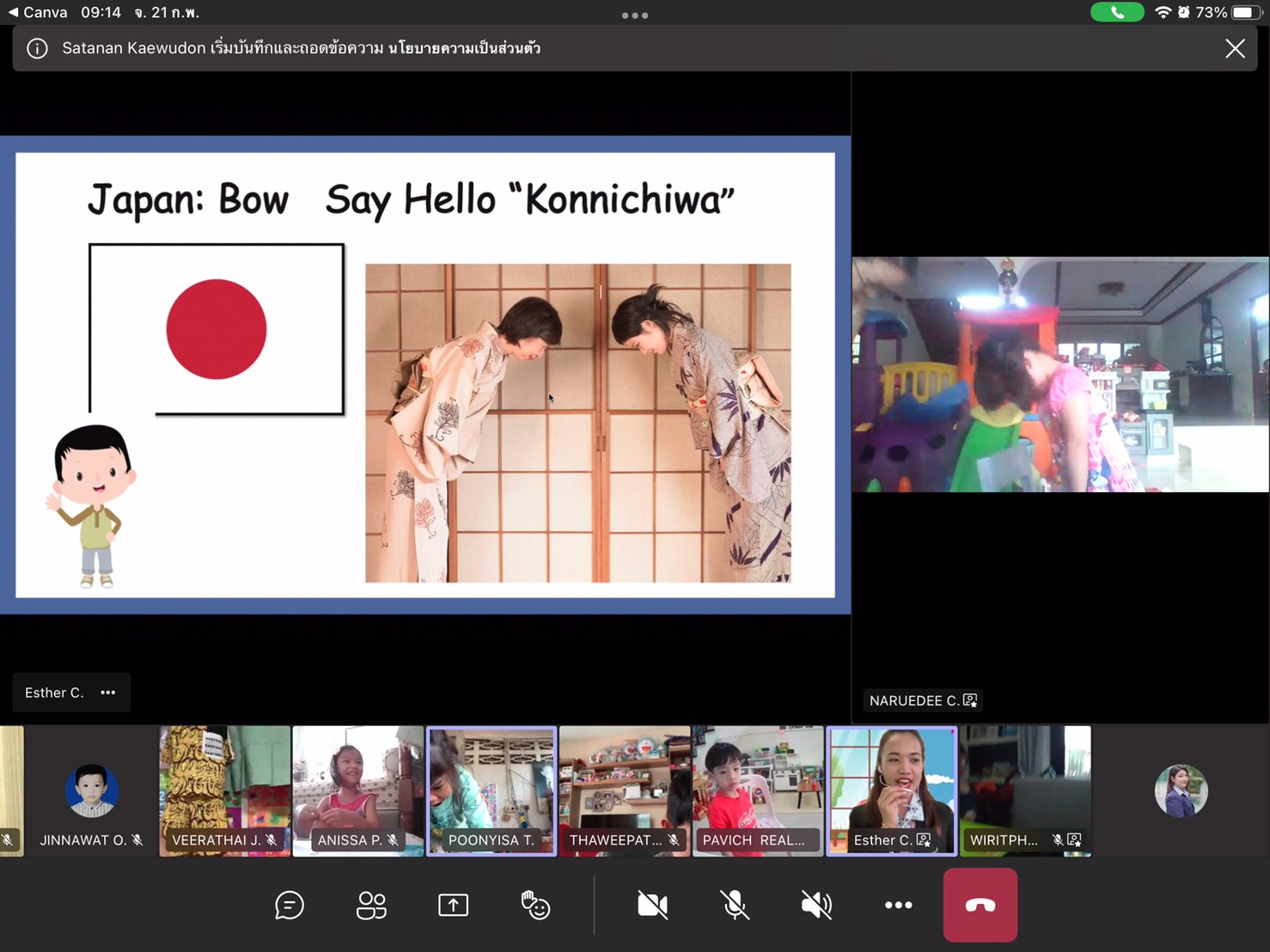This screenshot has width=1270, height=952.
Task: Open raise hand and reactions
Action: (x=535, y=905)
